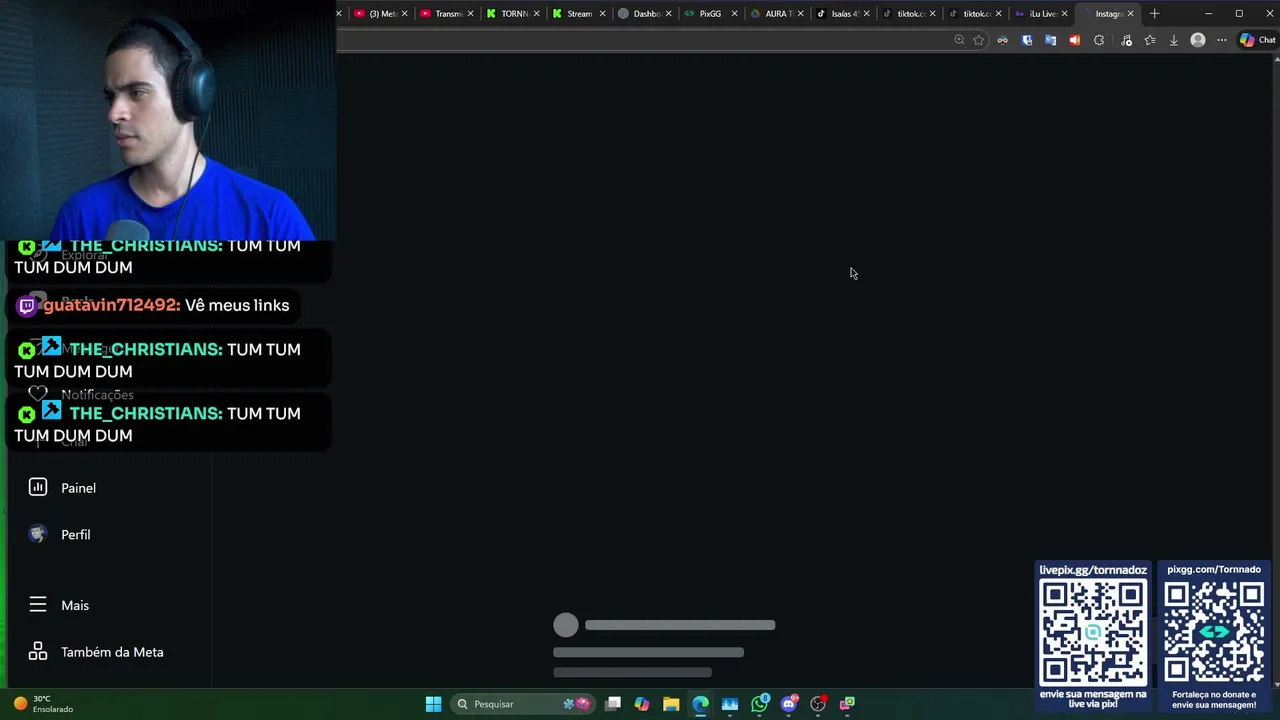Select the active Instagram tab

[x=1107, y=13]
